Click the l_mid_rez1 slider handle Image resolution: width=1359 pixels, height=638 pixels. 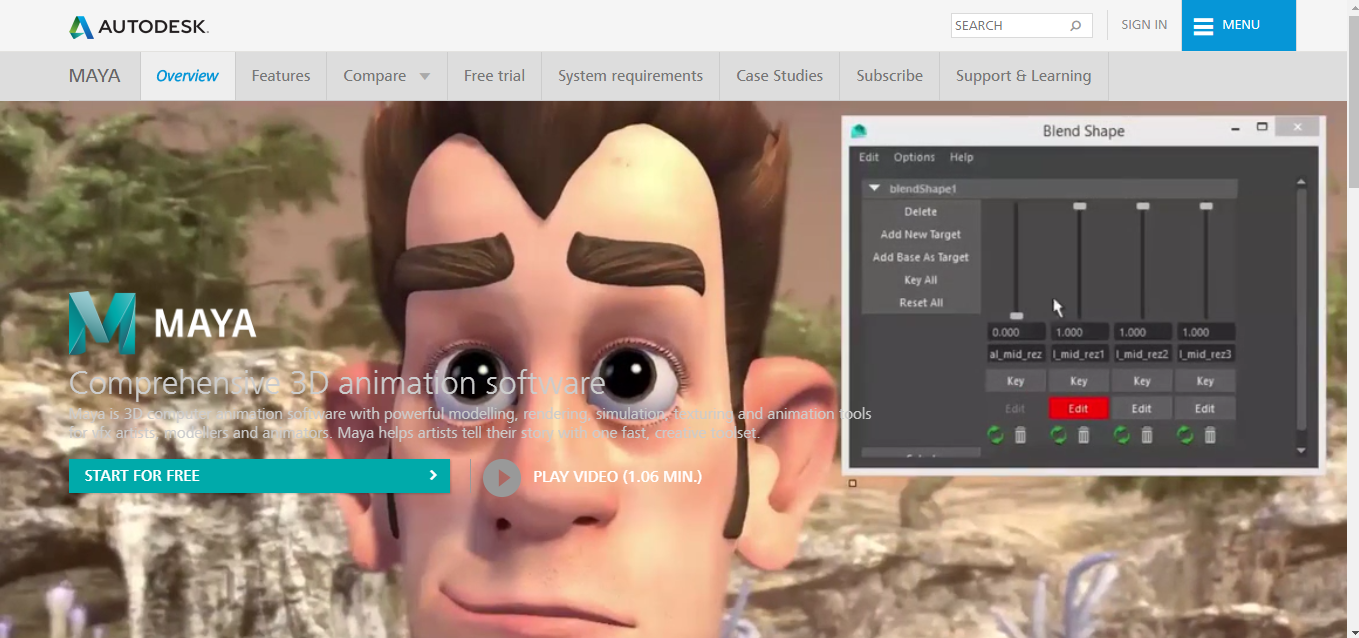1080,206
